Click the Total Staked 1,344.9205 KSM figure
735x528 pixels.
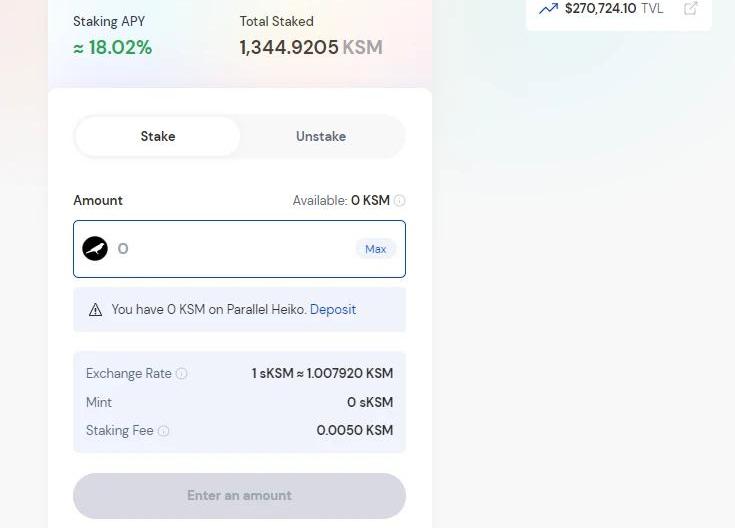coord(310,47)
